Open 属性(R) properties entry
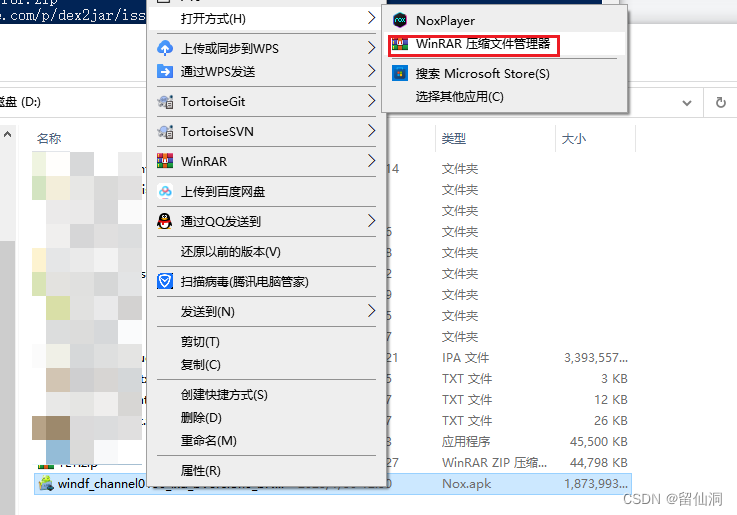 pyautogui.click(x=266, y=471)
